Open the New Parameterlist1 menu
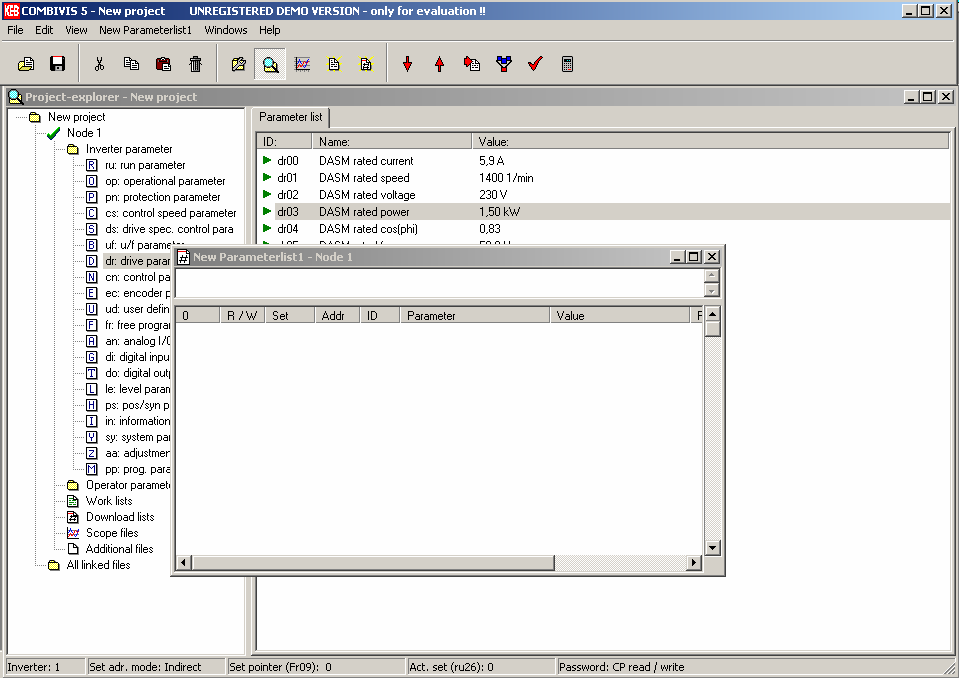 145,30
